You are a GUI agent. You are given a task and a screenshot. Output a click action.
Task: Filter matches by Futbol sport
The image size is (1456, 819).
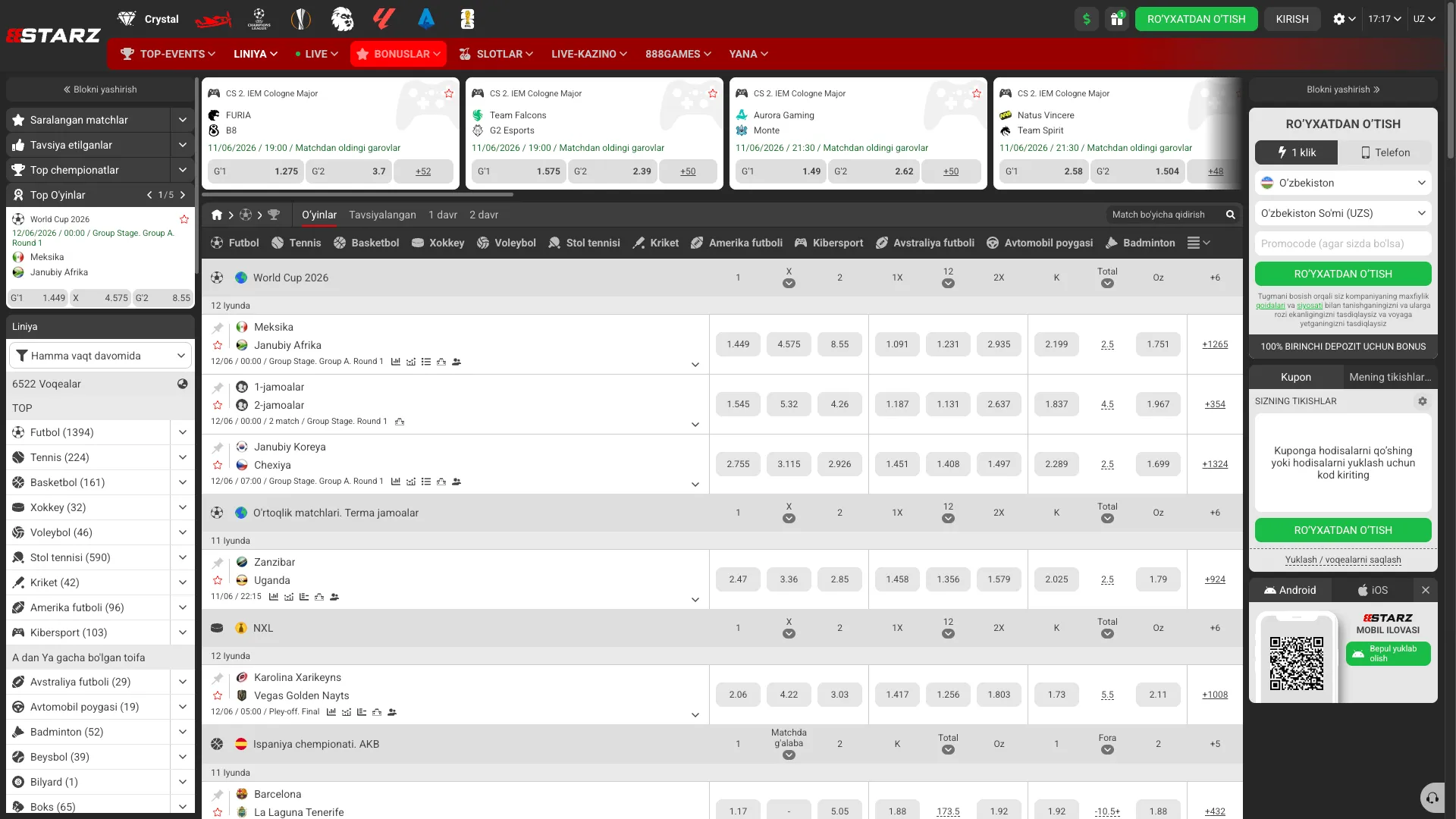click(235, 243)
